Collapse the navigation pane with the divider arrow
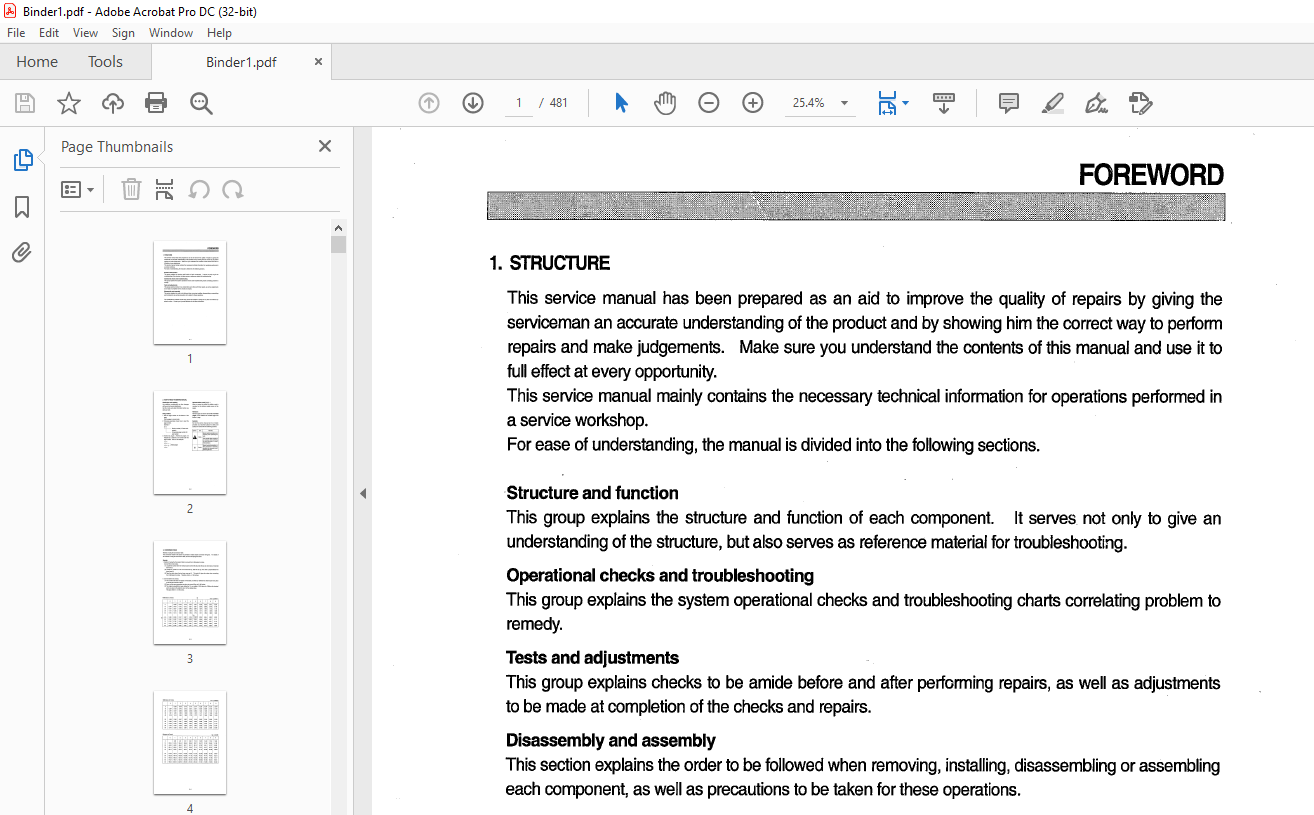Viewport: 1314px width, 815px height. coord(363,493)
